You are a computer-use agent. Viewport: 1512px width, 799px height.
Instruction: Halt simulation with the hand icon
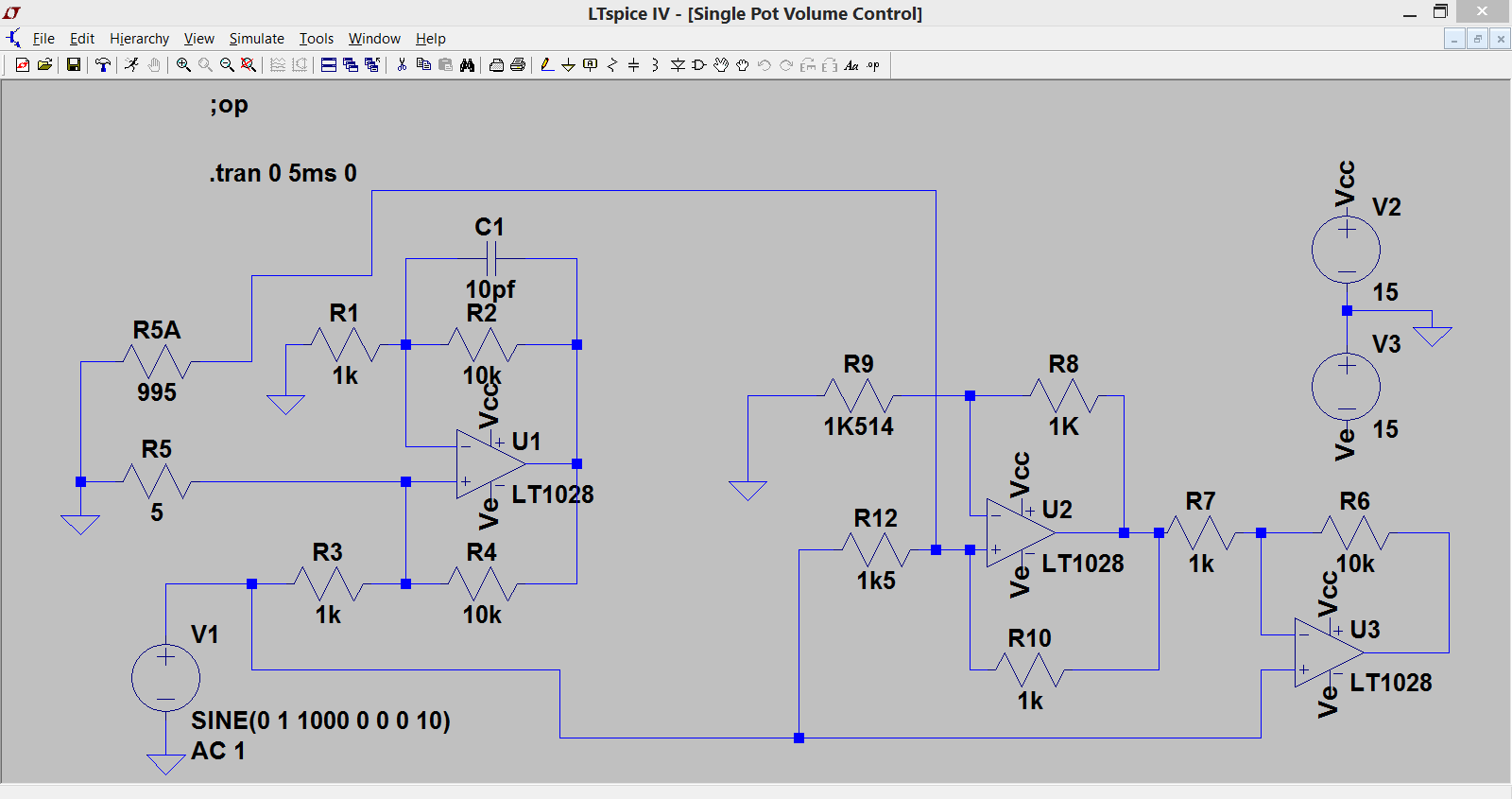coord(154,65)
